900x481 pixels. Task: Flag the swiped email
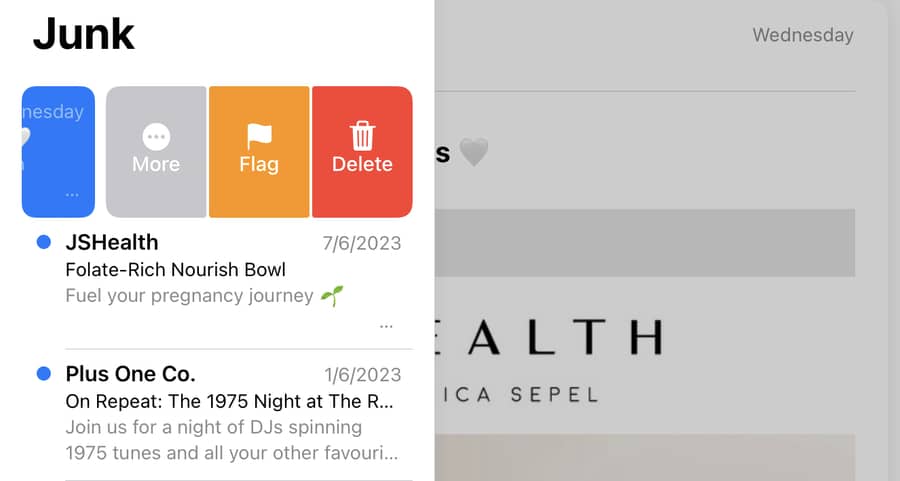click(x=259, y=152)
